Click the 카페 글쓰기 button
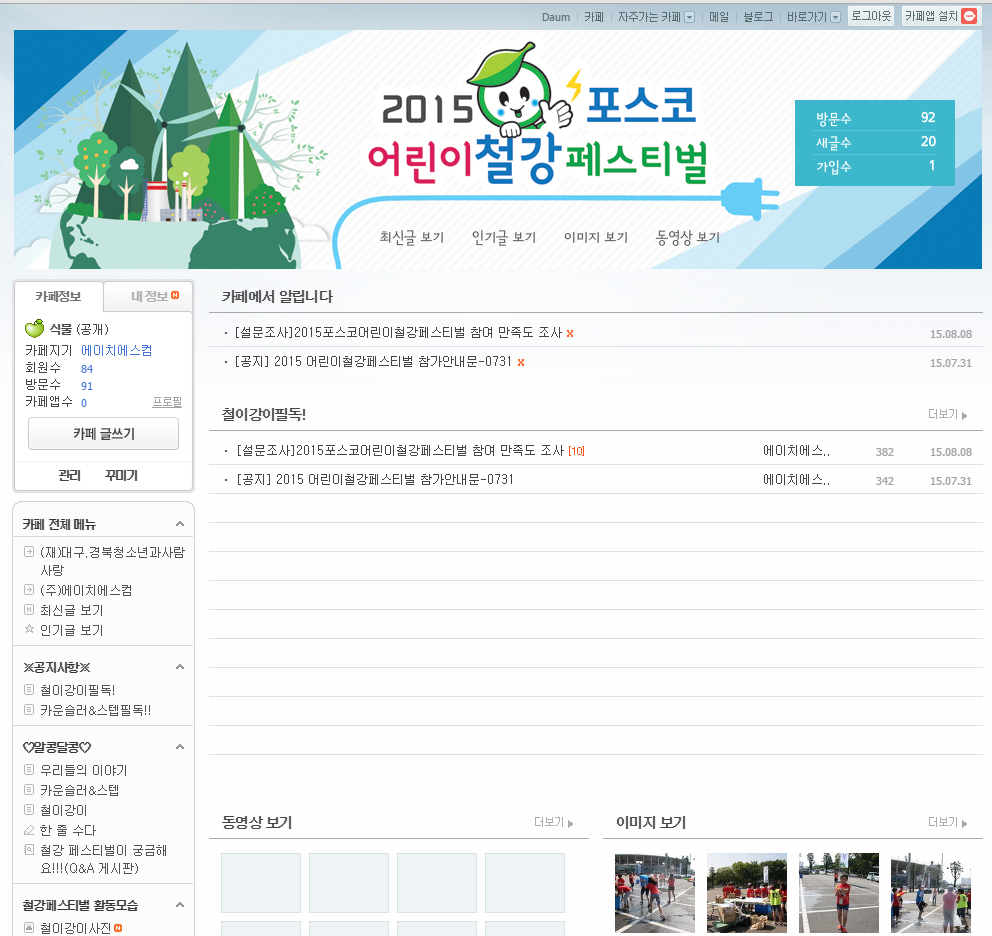Image resolution: width=992 pixels, height=936 pixels. (104, 434)
